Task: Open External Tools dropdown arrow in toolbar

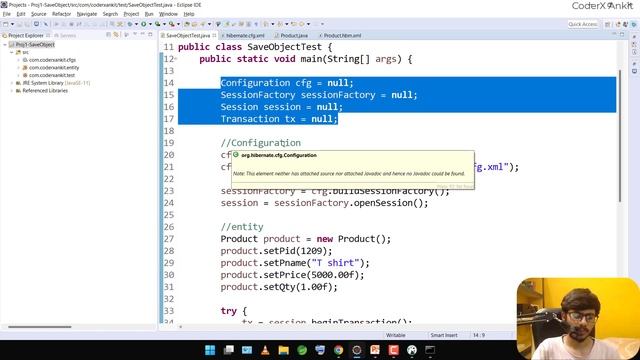Action: [x=178, y=24]
